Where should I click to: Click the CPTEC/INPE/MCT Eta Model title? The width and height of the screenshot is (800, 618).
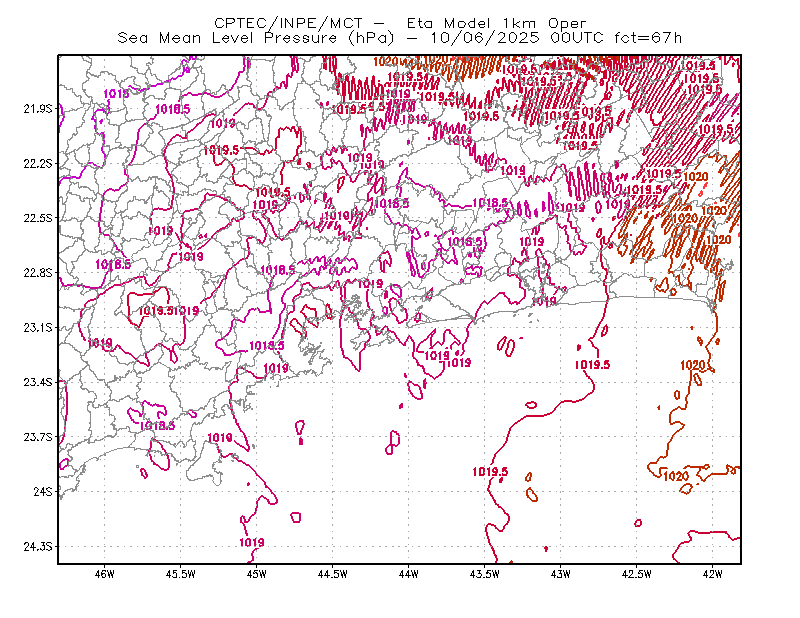point(400,23)
